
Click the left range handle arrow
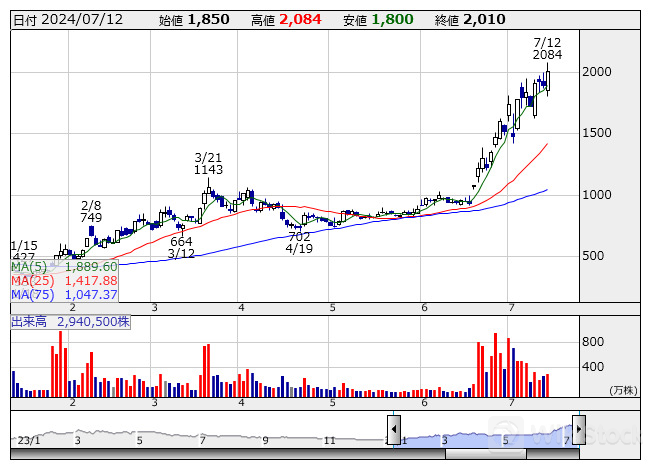pyautogui.click(x=394, y=429)
